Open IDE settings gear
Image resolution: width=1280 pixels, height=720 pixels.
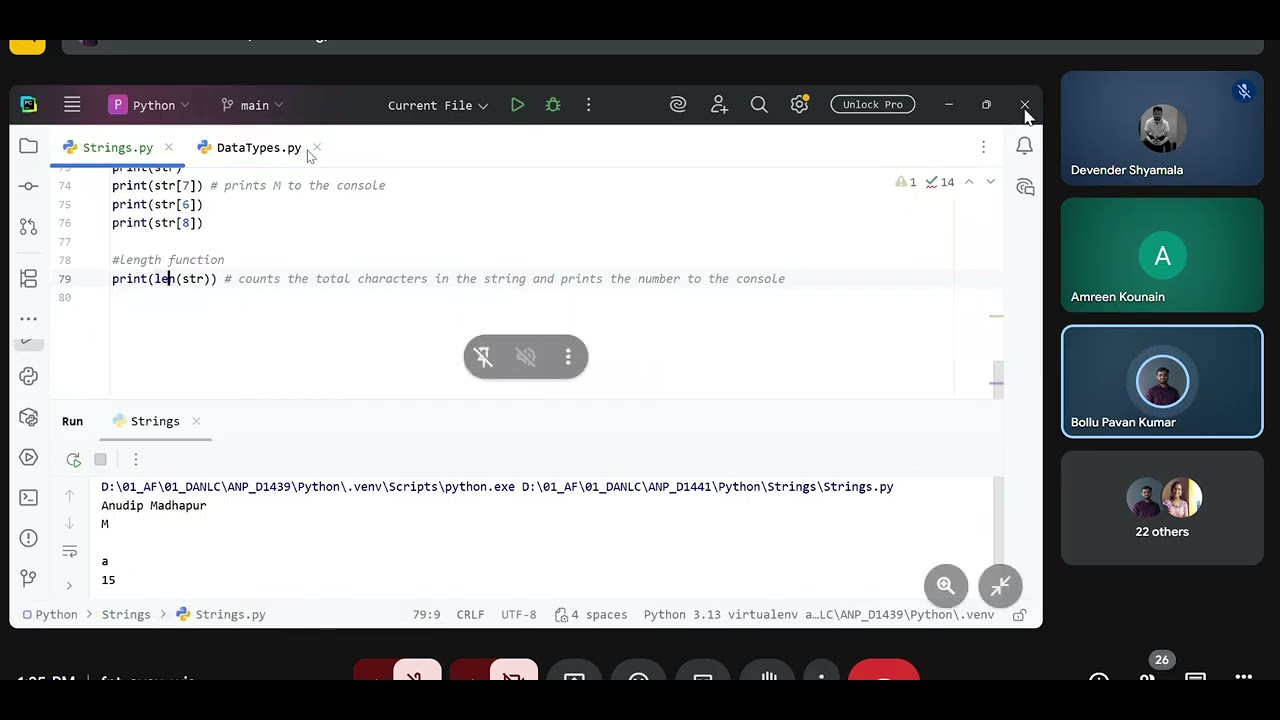pyautogui.click(x=799, y=105)
